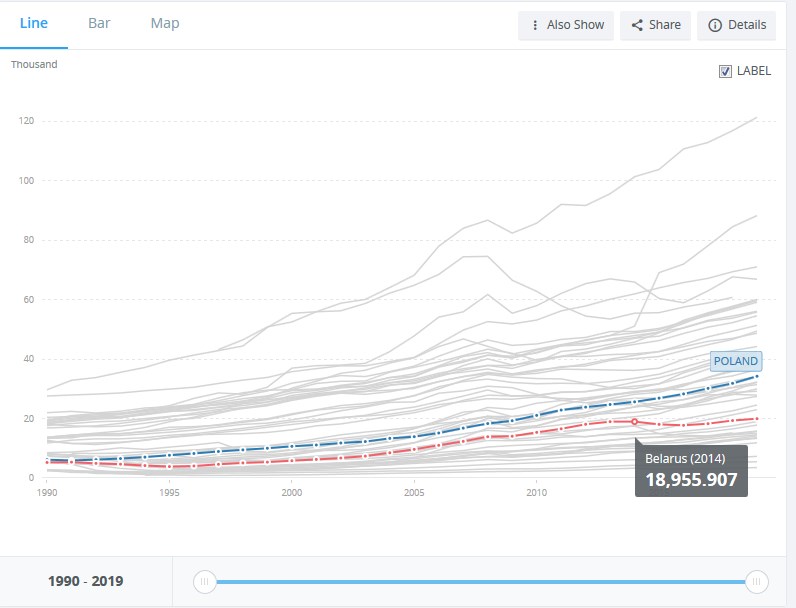The width and height of the screenshot is (796, 608).
Task: Uncheck the LABEL checkbox
Action: coord(726,71)
